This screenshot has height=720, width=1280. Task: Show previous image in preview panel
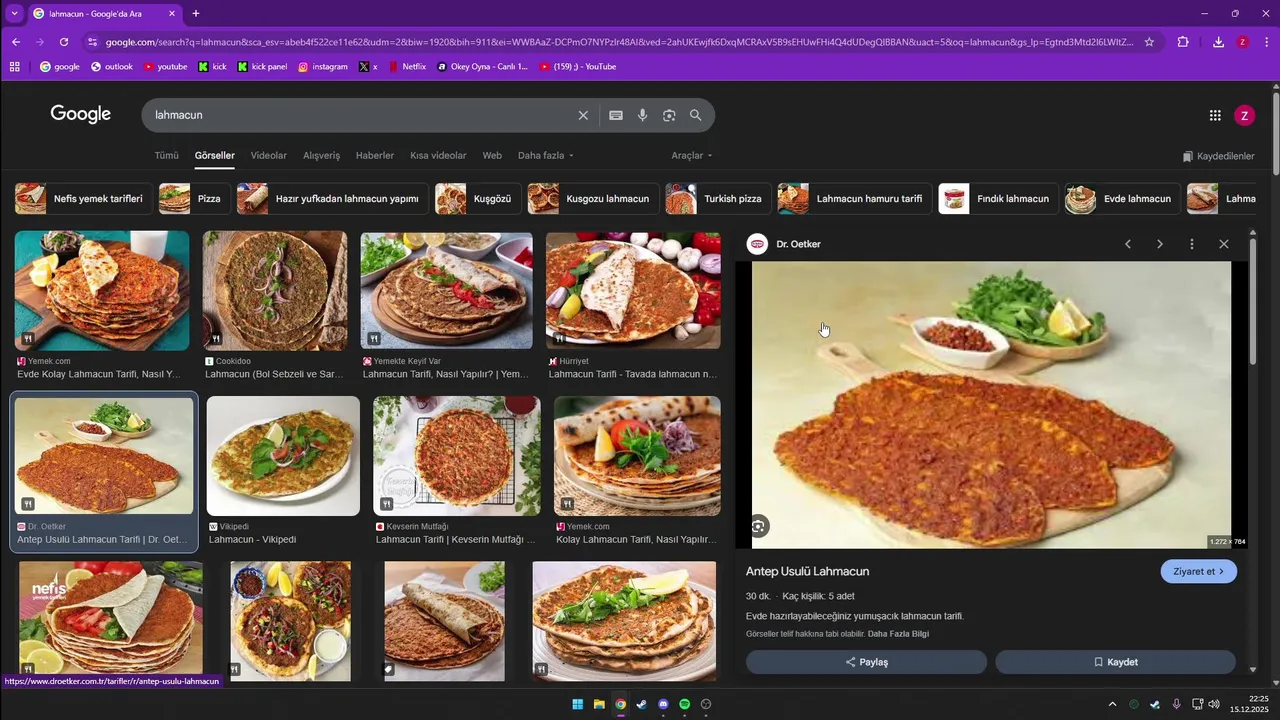tap(1128, 244)
